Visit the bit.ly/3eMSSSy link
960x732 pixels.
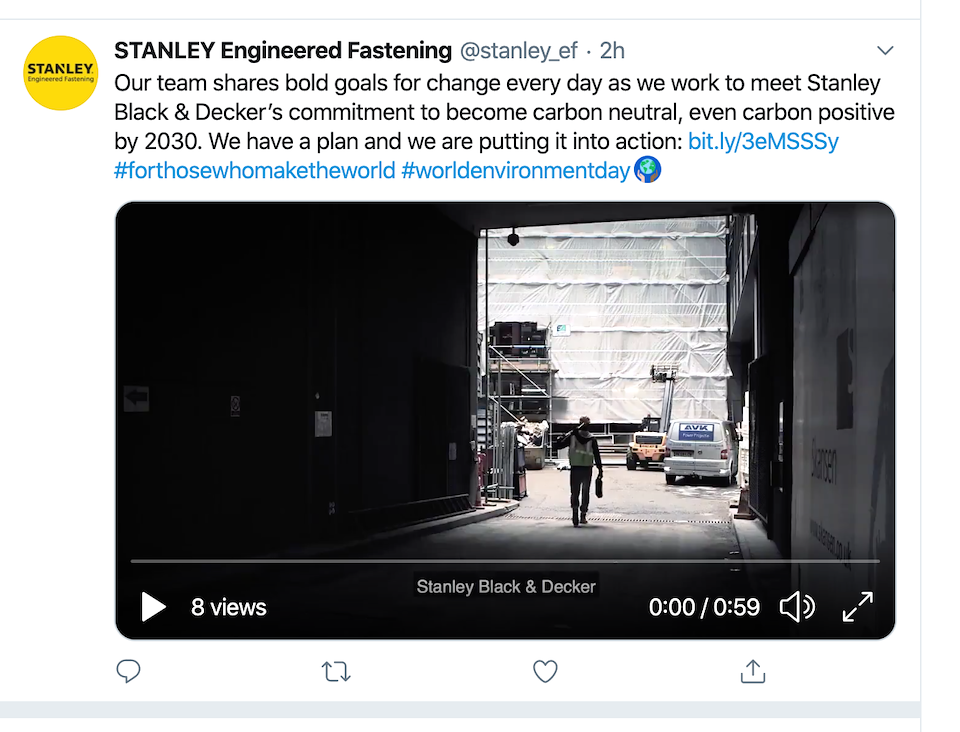pyautogui.click(x=764, y=141)
